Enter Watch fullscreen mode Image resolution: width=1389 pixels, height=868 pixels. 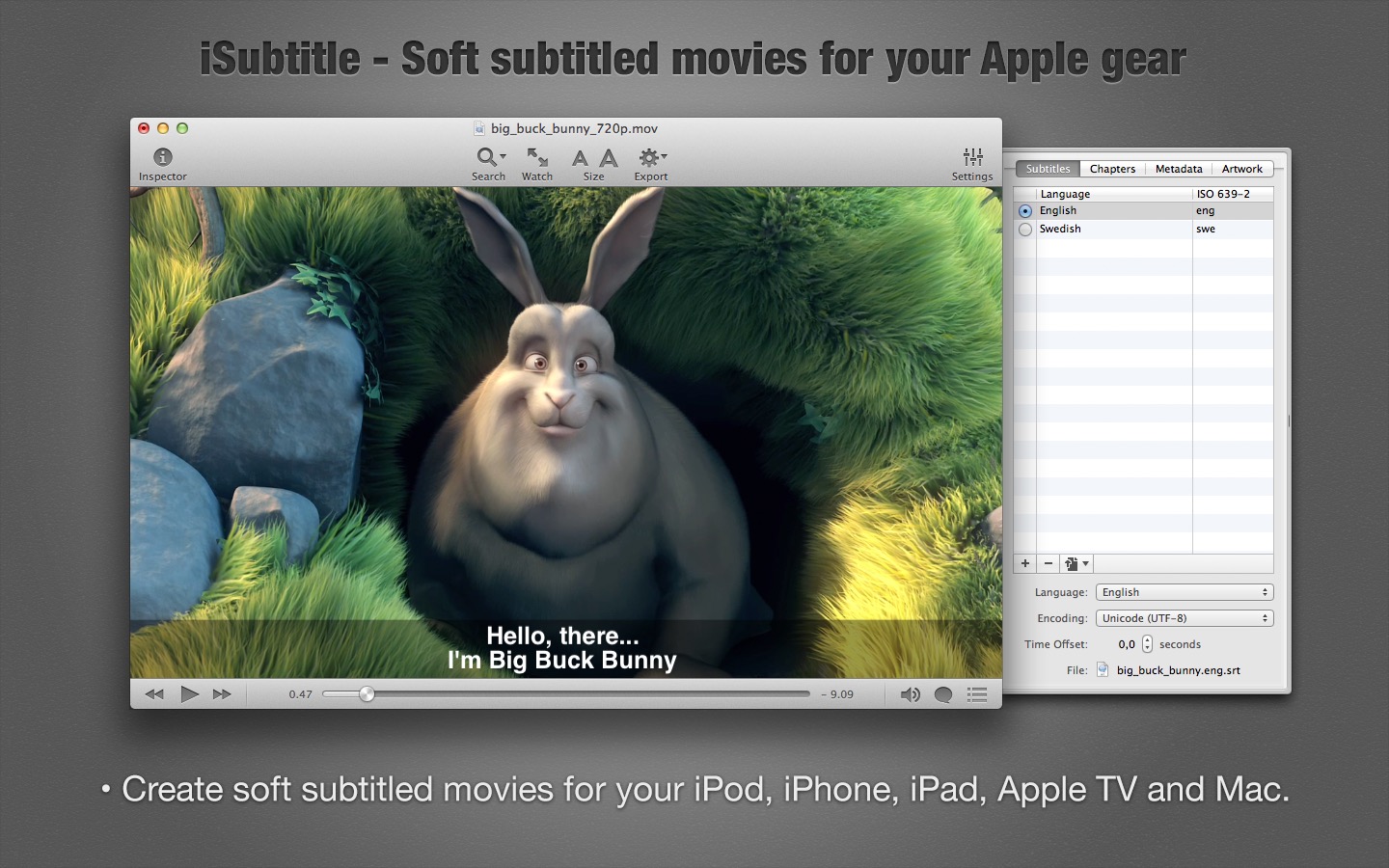click(537, 157)
